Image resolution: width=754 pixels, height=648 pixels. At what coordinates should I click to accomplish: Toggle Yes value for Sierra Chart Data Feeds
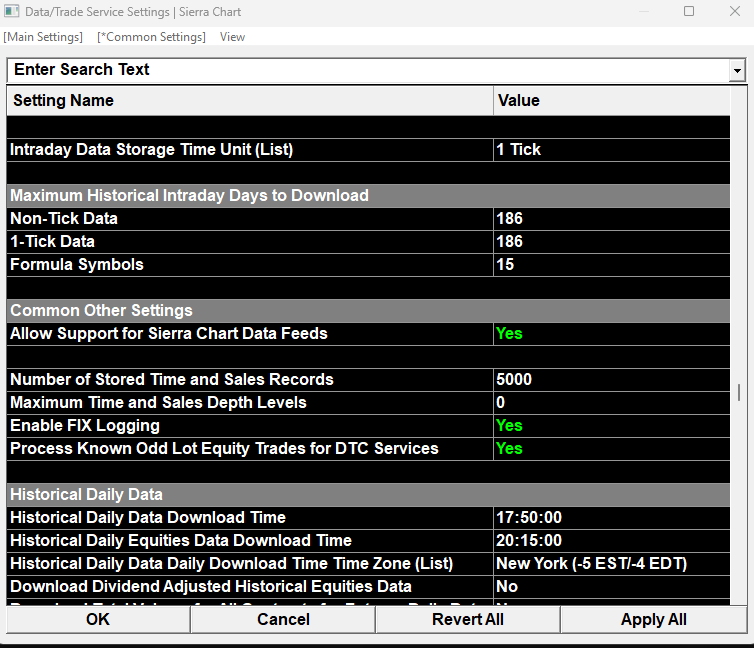612,334
